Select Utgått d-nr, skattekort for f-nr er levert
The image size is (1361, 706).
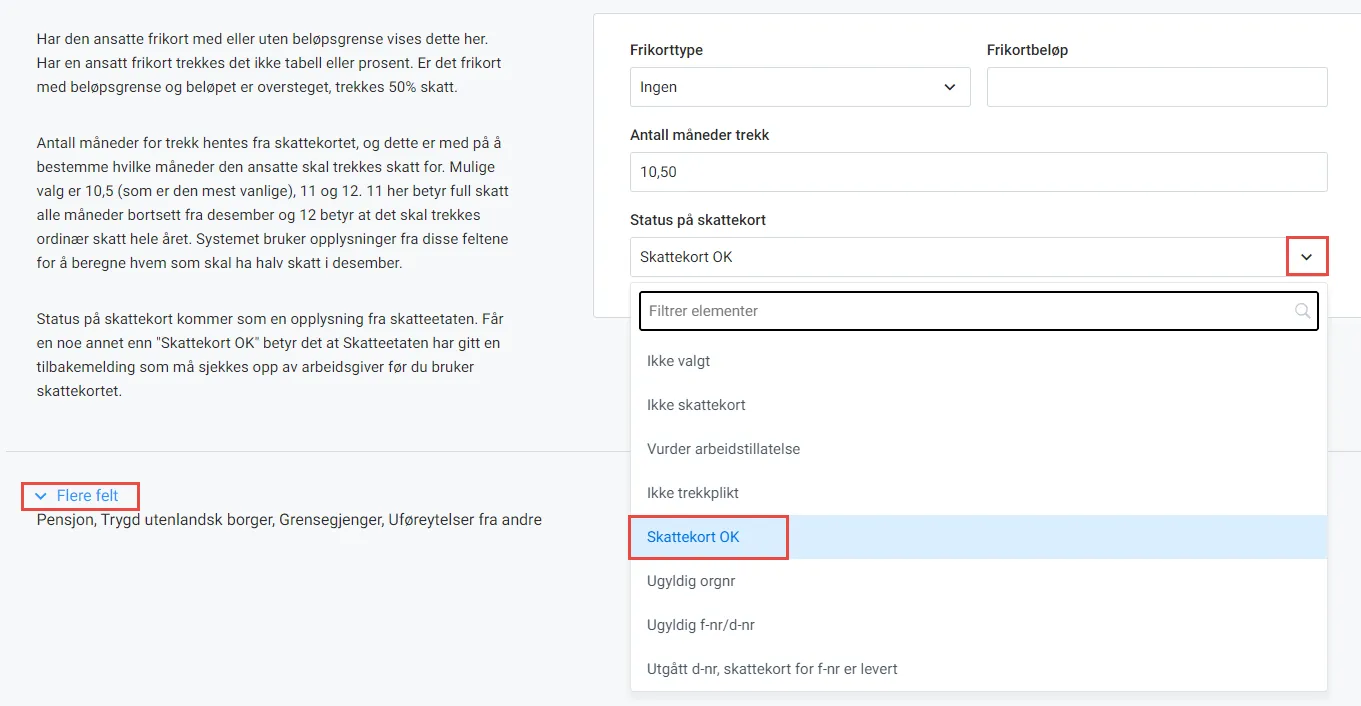[x=774, y=668]
